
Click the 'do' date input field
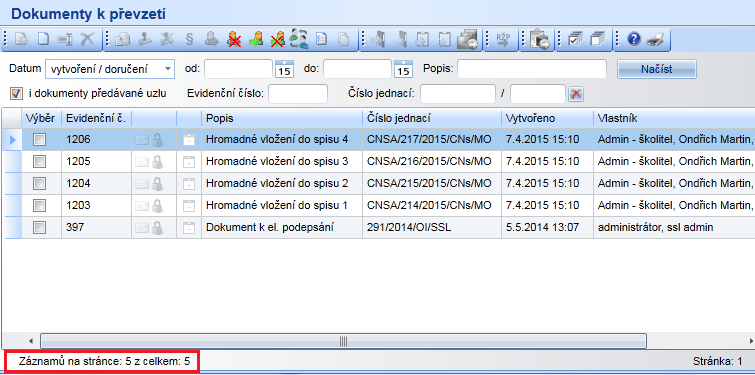pyautogui.click(x=357, y=69)
